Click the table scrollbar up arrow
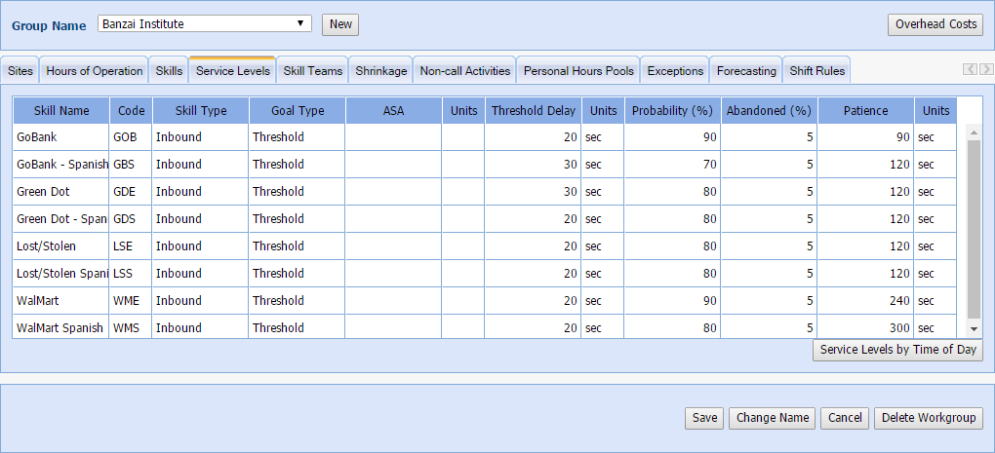Viewport: 995px width, 453px height. pos(974,131)
